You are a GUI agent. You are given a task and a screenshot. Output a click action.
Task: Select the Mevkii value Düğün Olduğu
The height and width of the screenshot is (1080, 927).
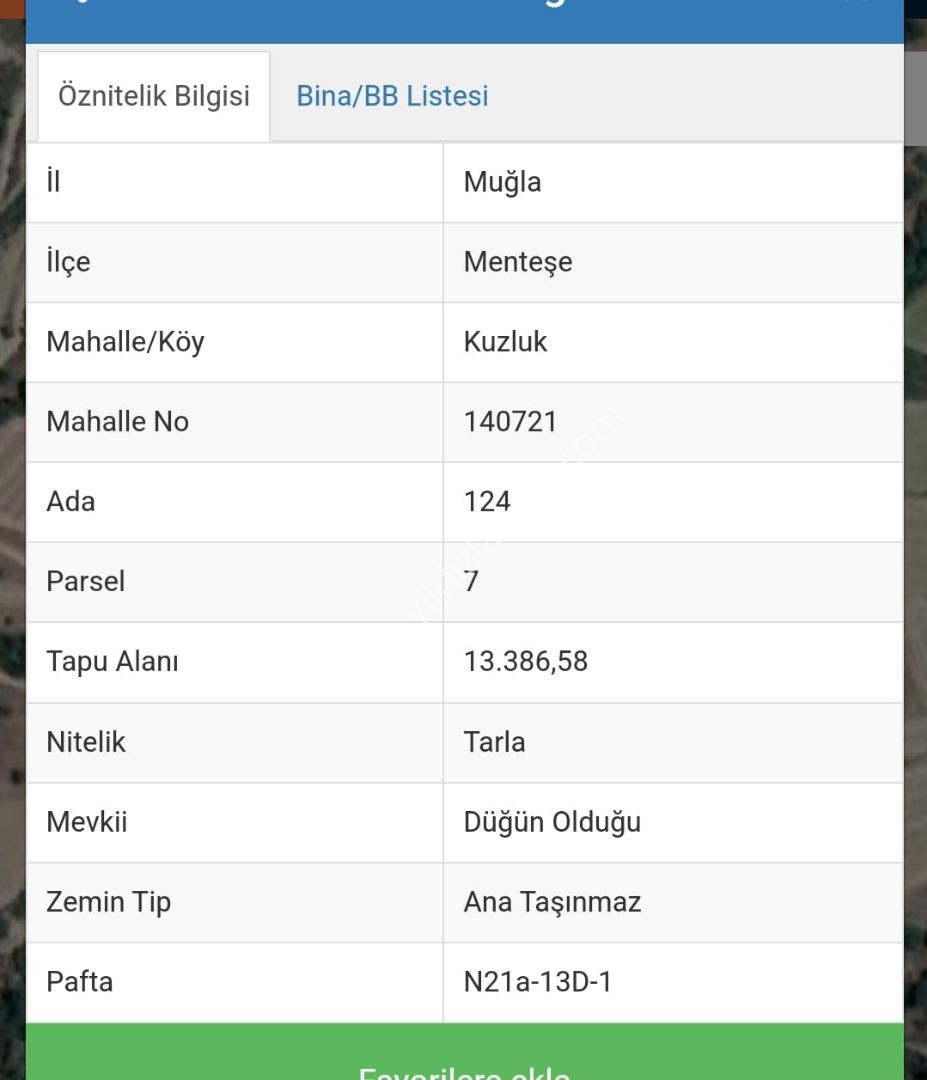pos(552,822)
